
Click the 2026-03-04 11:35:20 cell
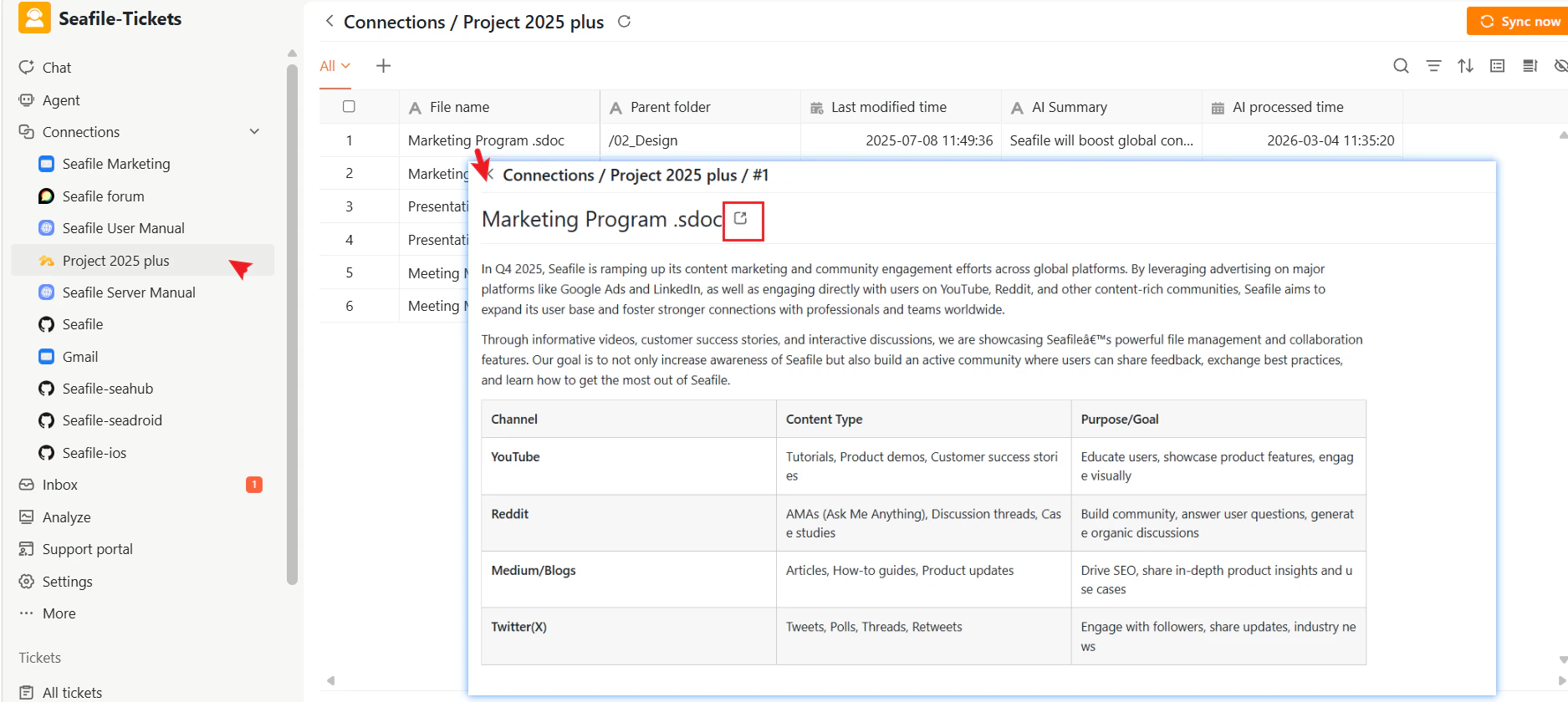pos(1302,140)
